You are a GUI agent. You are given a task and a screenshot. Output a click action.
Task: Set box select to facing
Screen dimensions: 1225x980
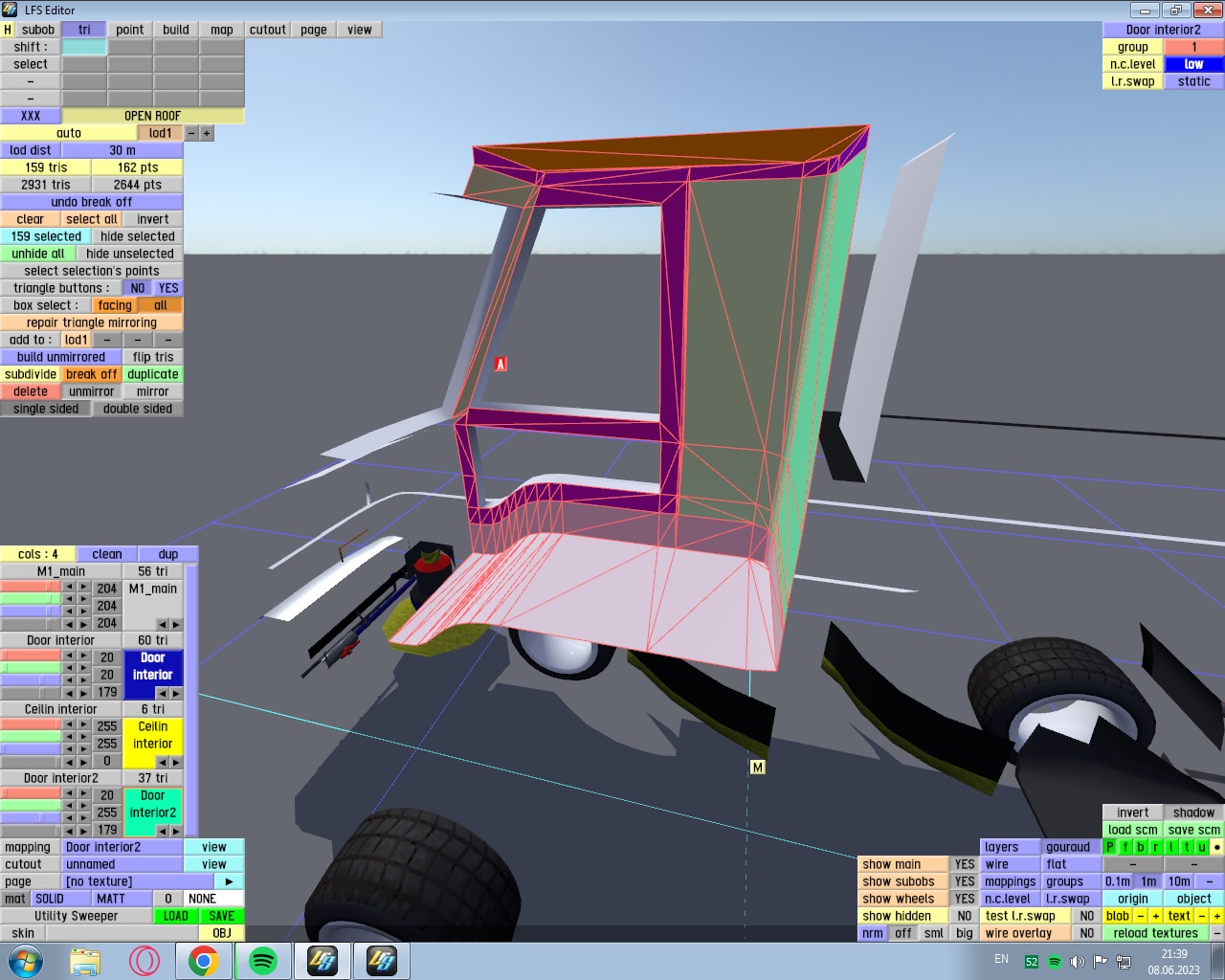pyautogui.click(x=115, y=305)
